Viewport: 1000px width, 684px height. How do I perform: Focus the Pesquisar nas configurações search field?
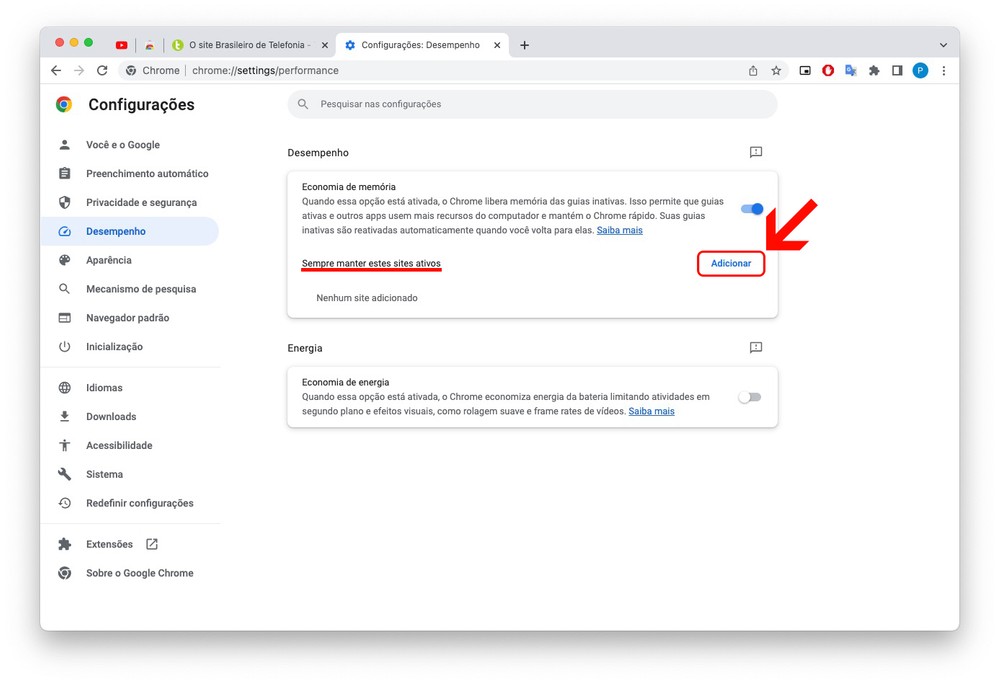pos(540,104)
